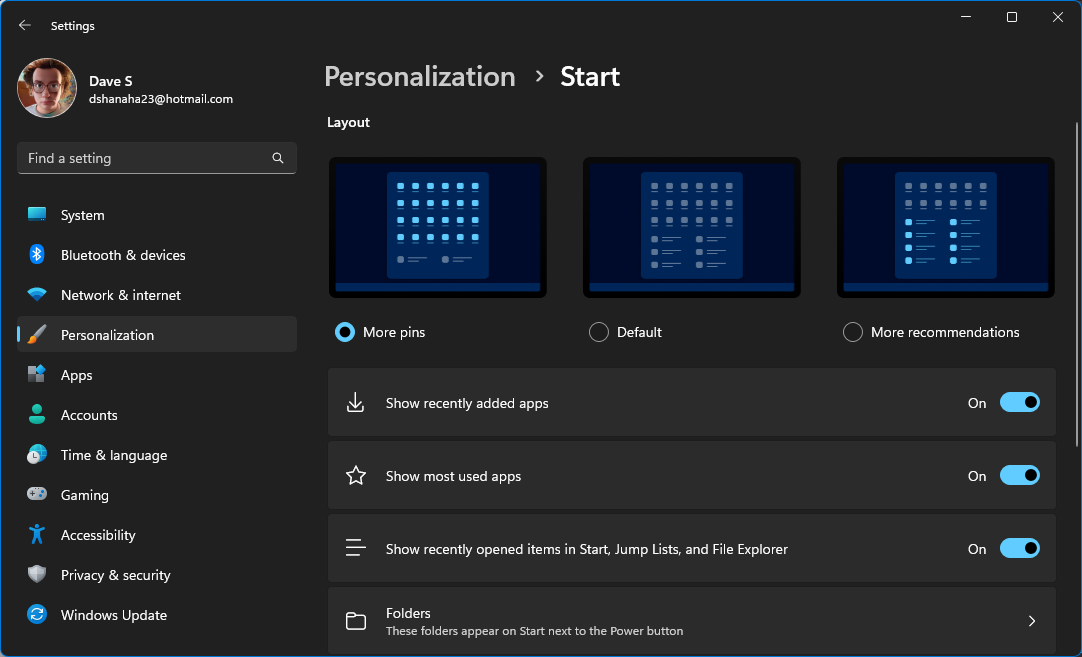Click the Personalization breadcrumb link
The height and width of the screenshot is (657, 1082).
pos(420,76)
